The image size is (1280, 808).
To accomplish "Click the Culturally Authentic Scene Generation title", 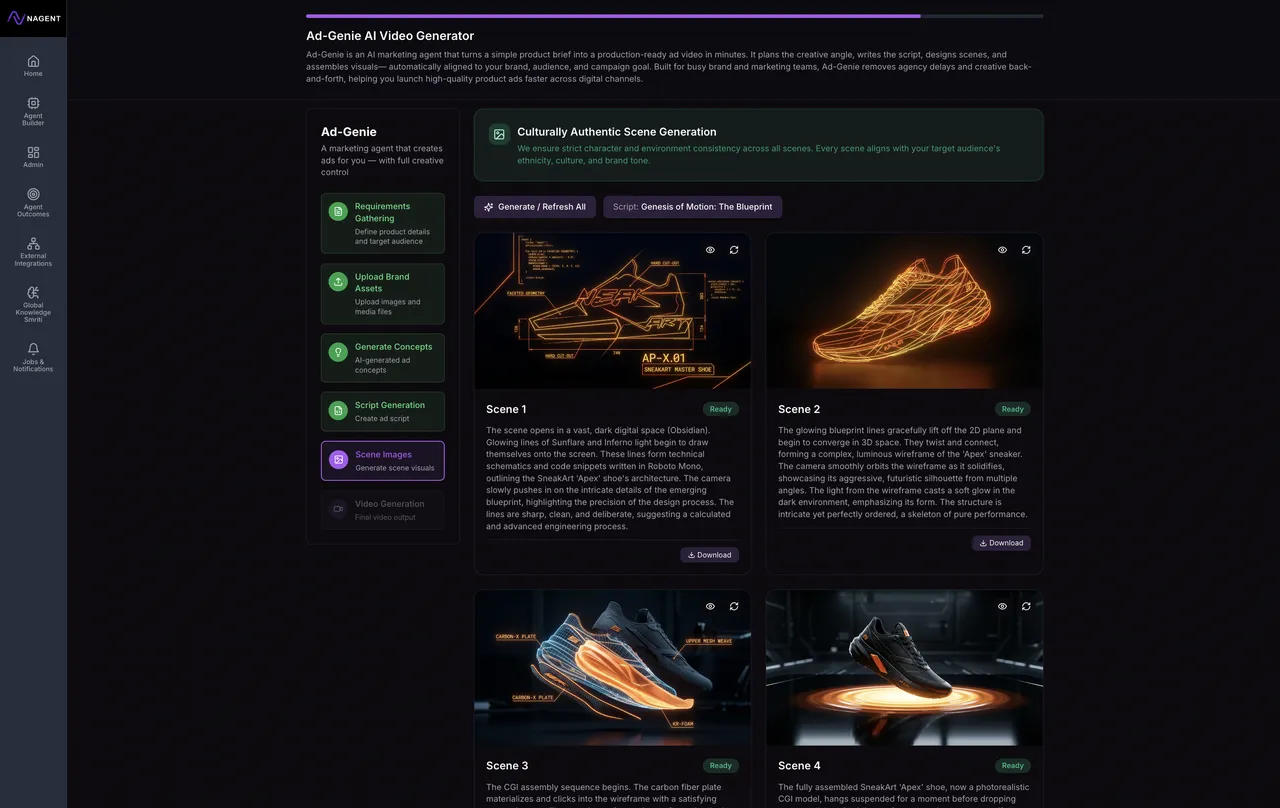I will (x=617, y=132).
